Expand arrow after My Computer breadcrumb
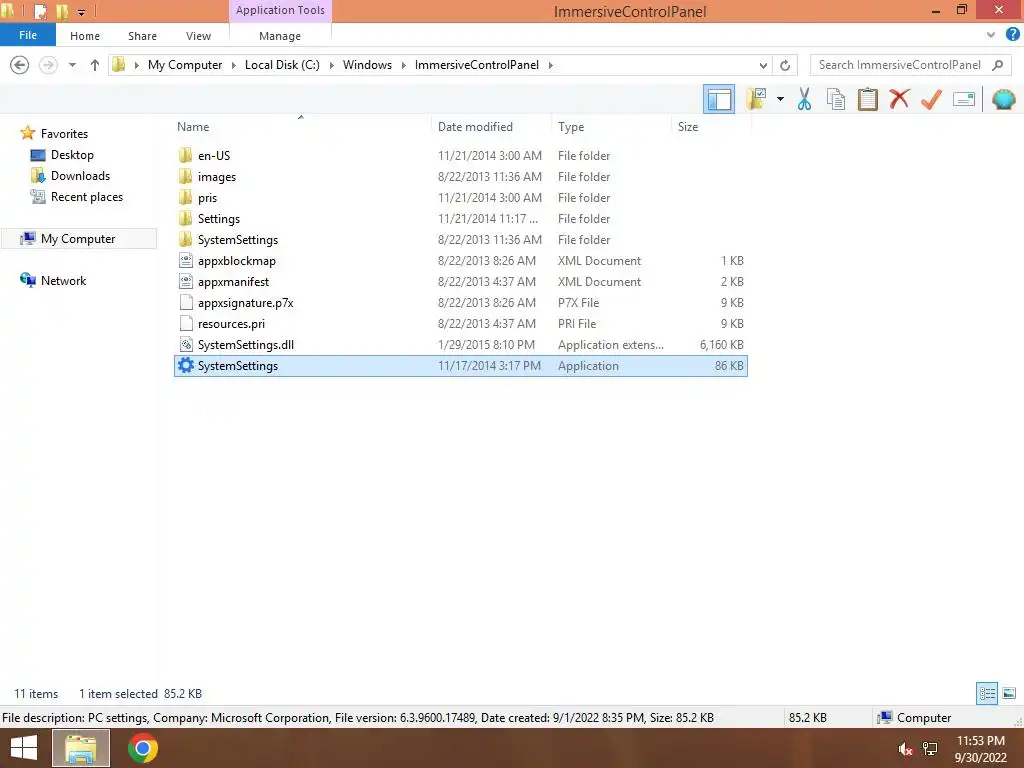1024x768 pixels. click(x=234, y=65)
